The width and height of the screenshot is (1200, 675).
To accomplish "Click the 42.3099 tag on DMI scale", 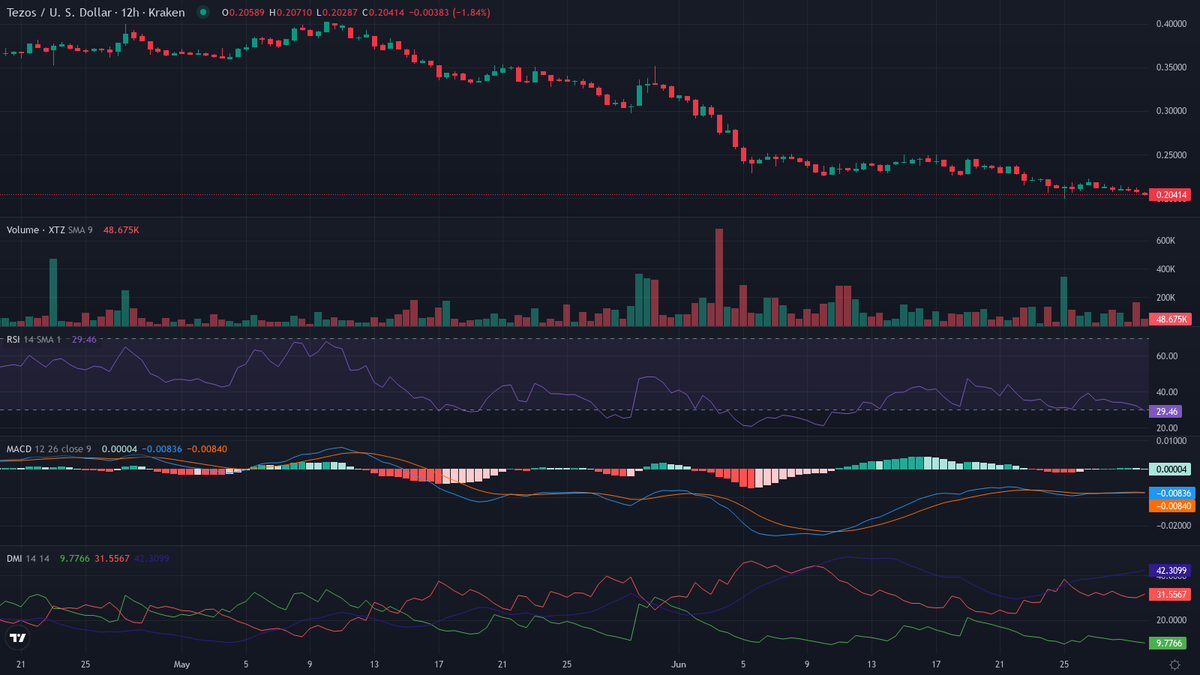I will click(1169, 571).
